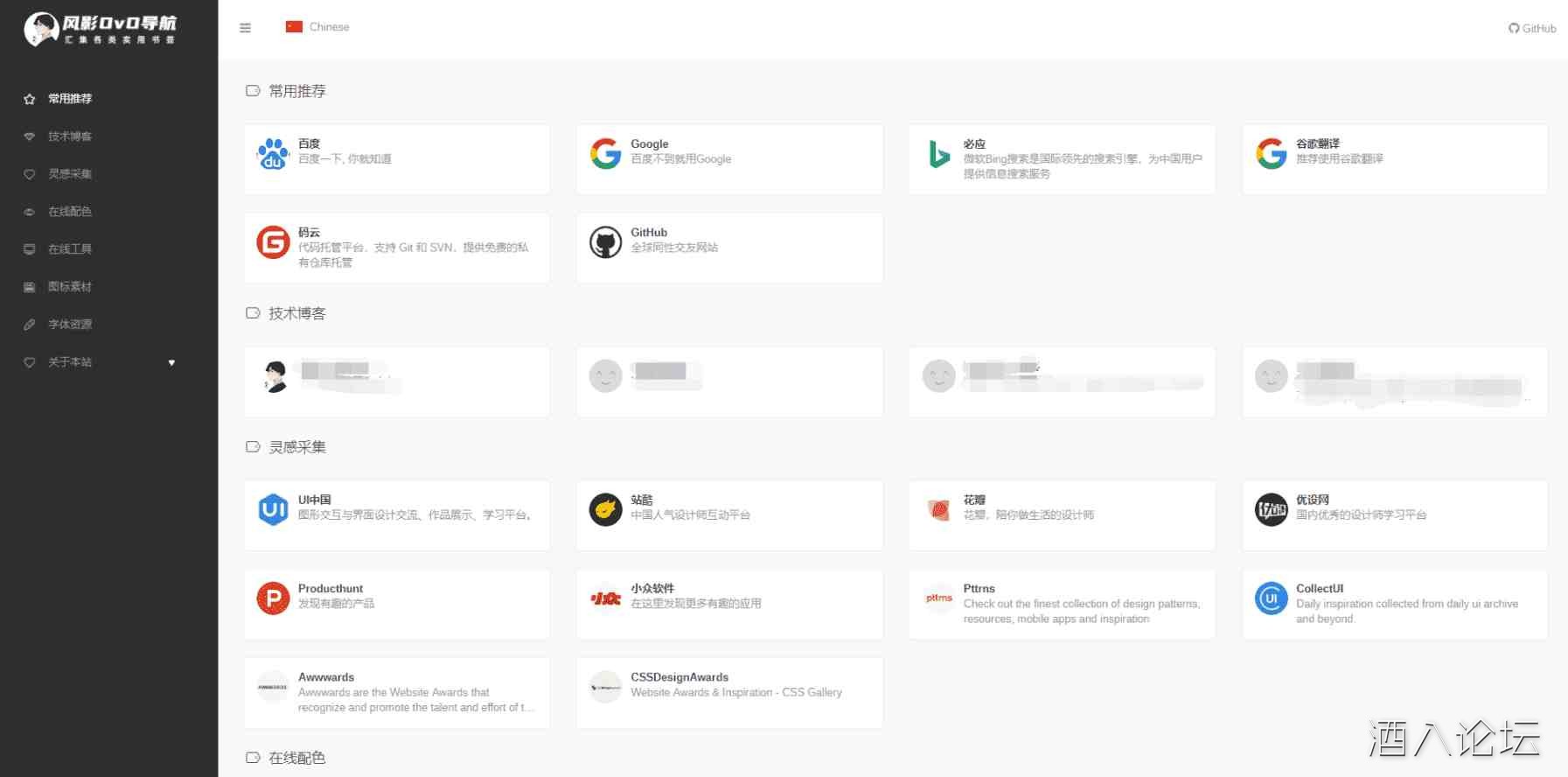Select 在线配色 in the sidebar

(70, 212)
